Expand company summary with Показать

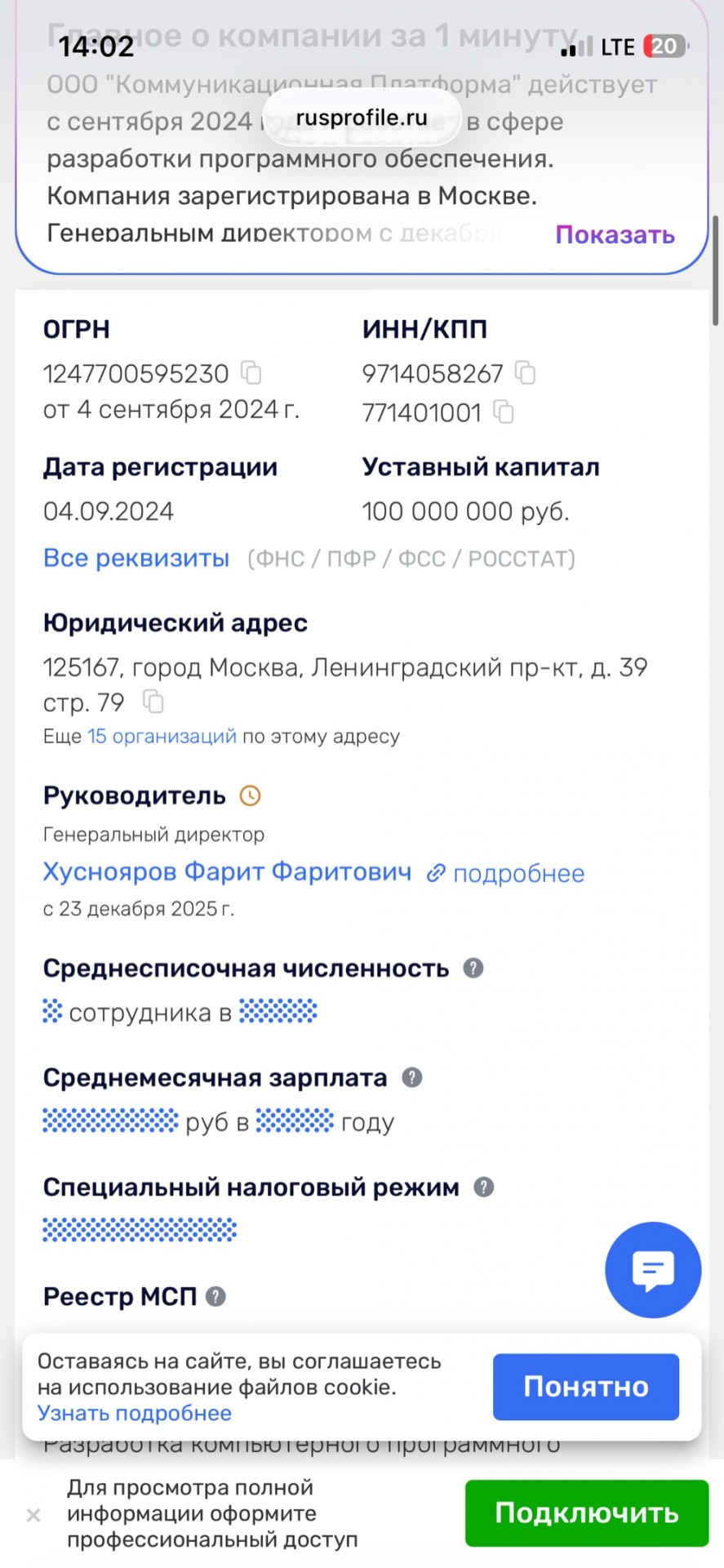615,234
